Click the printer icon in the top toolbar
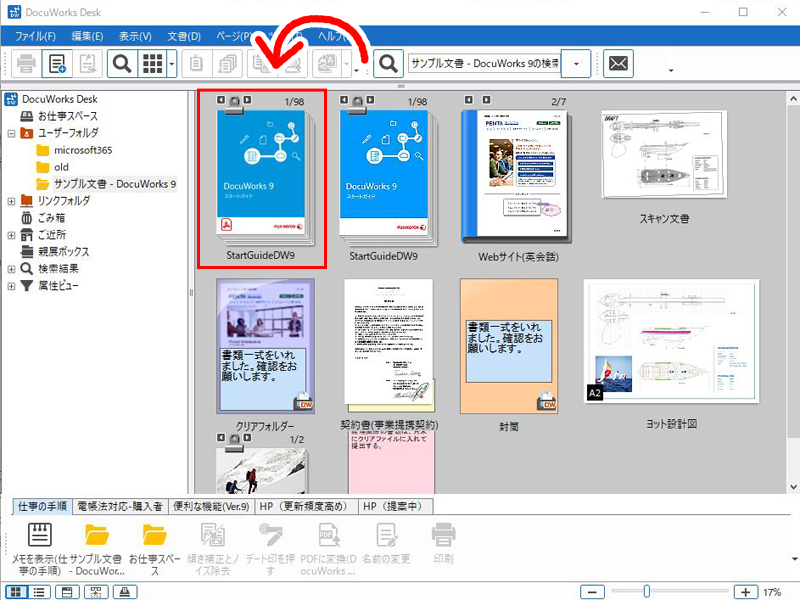 coord(26,64)
